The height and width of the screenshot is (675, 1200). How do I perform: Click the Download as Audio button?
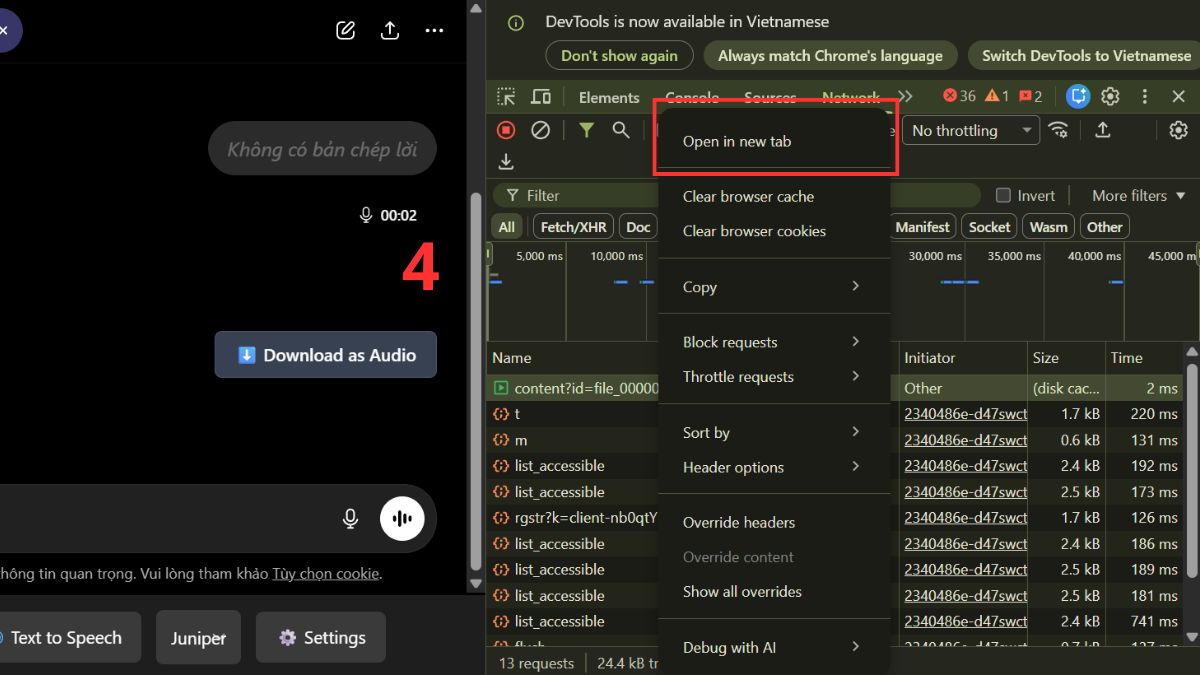(326, 355)
